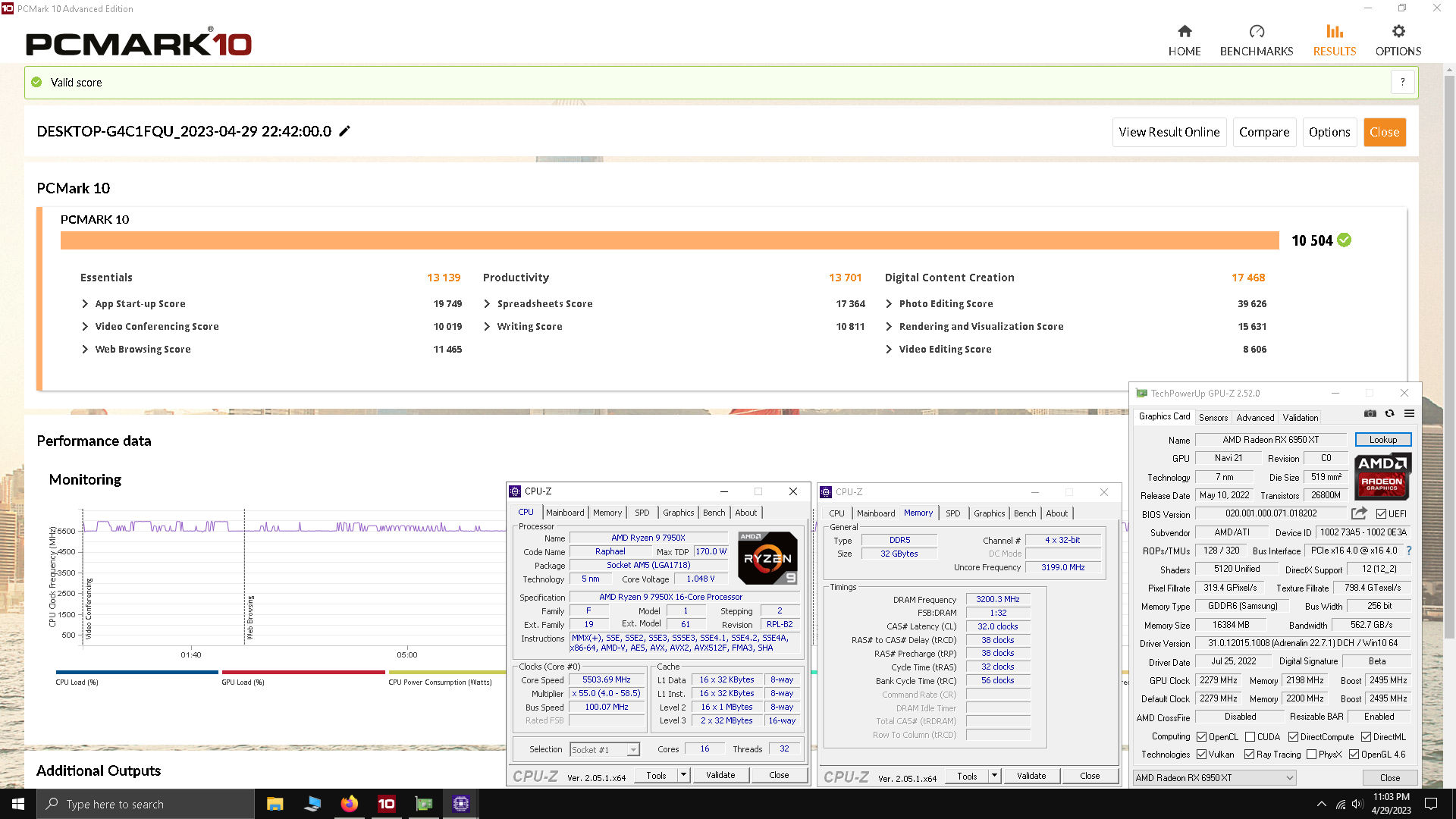This screenshot has width=1456, height=819.
Task: Open File Explorer from taskbar
Action: (275, 804)
